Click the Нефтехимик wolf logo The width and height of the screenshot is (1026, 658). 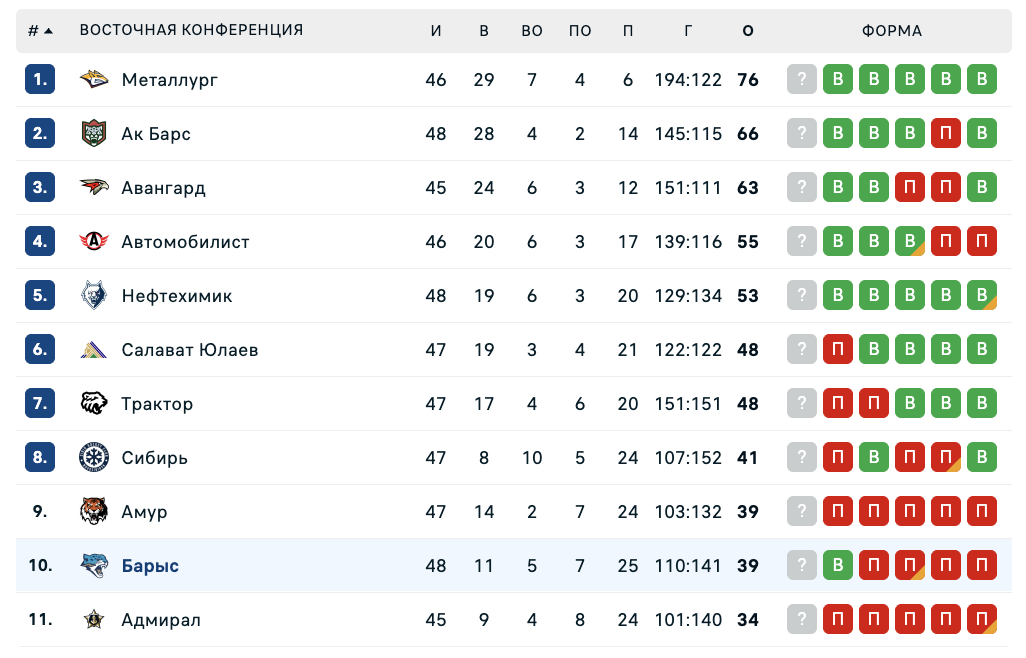tap(94, 296)
